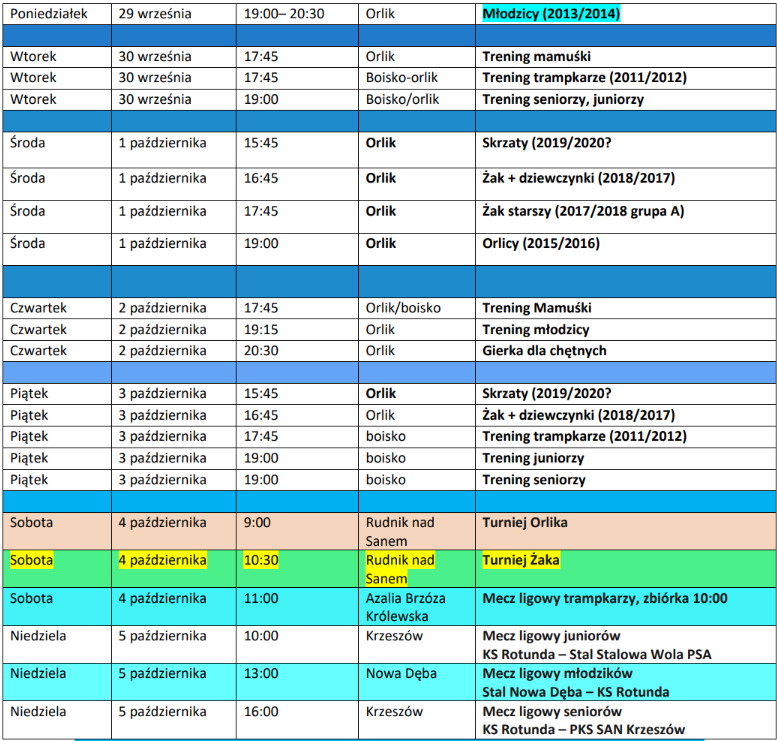
Task: Click the highlighted 10:30 time cell
Action: pyautogui.click(x=261, y=561)
